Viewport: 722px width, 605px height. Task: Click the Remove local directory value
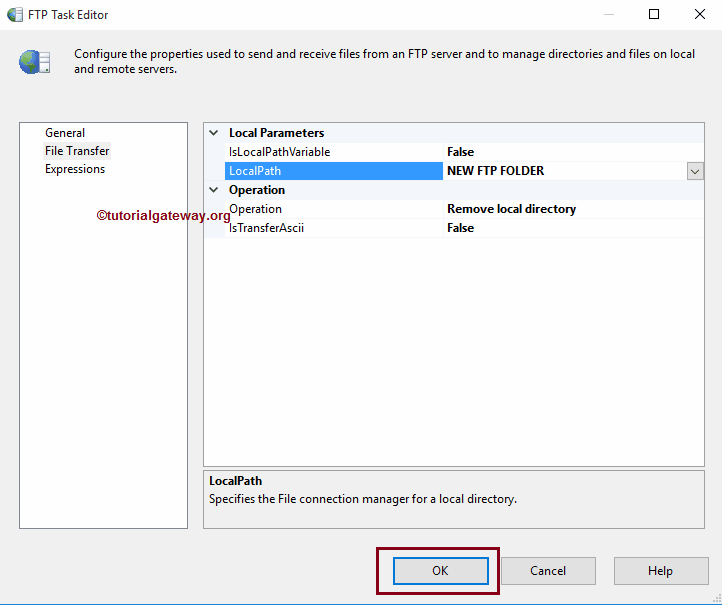pyautogui.click(x=512, y=209)
